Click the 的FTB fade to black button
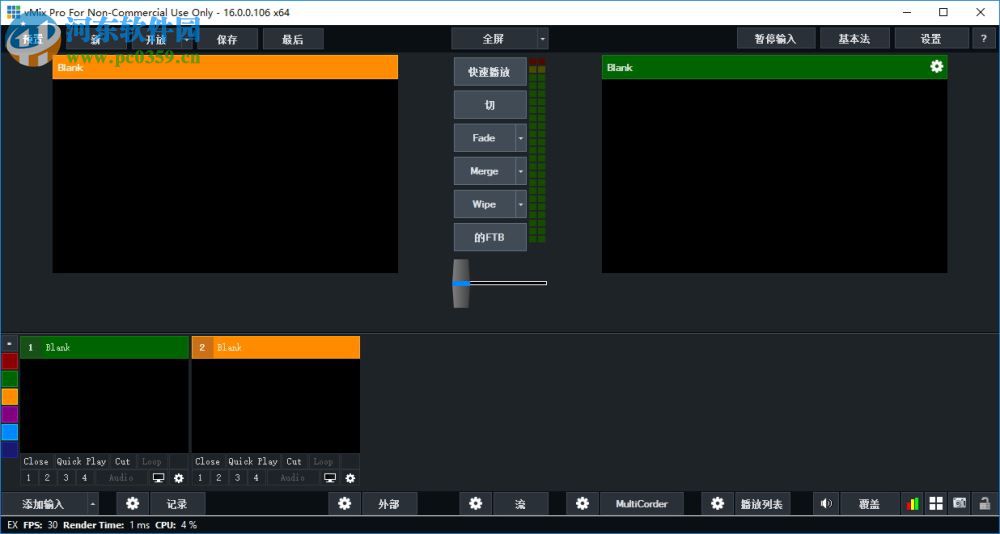1000x534 pixels. (490, 237)
